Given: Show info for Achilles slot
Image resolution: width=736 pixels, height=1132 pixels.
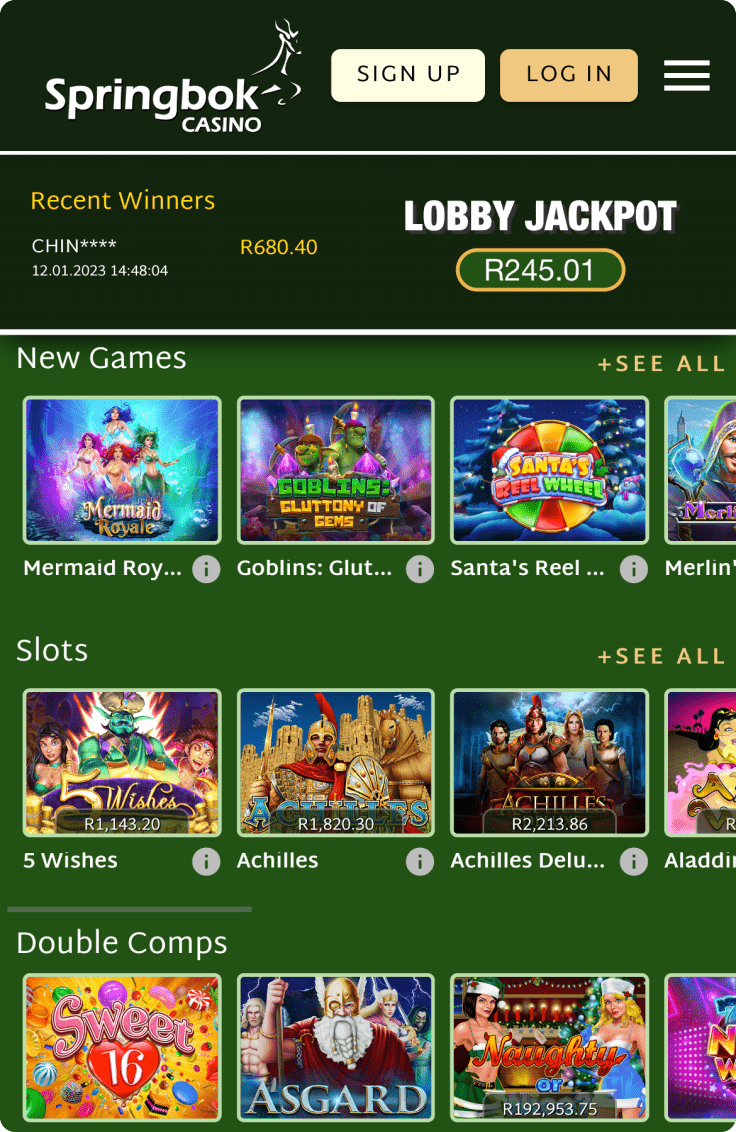Looking at the screenshot, I should pyautogui.click(x=420, y=861).
